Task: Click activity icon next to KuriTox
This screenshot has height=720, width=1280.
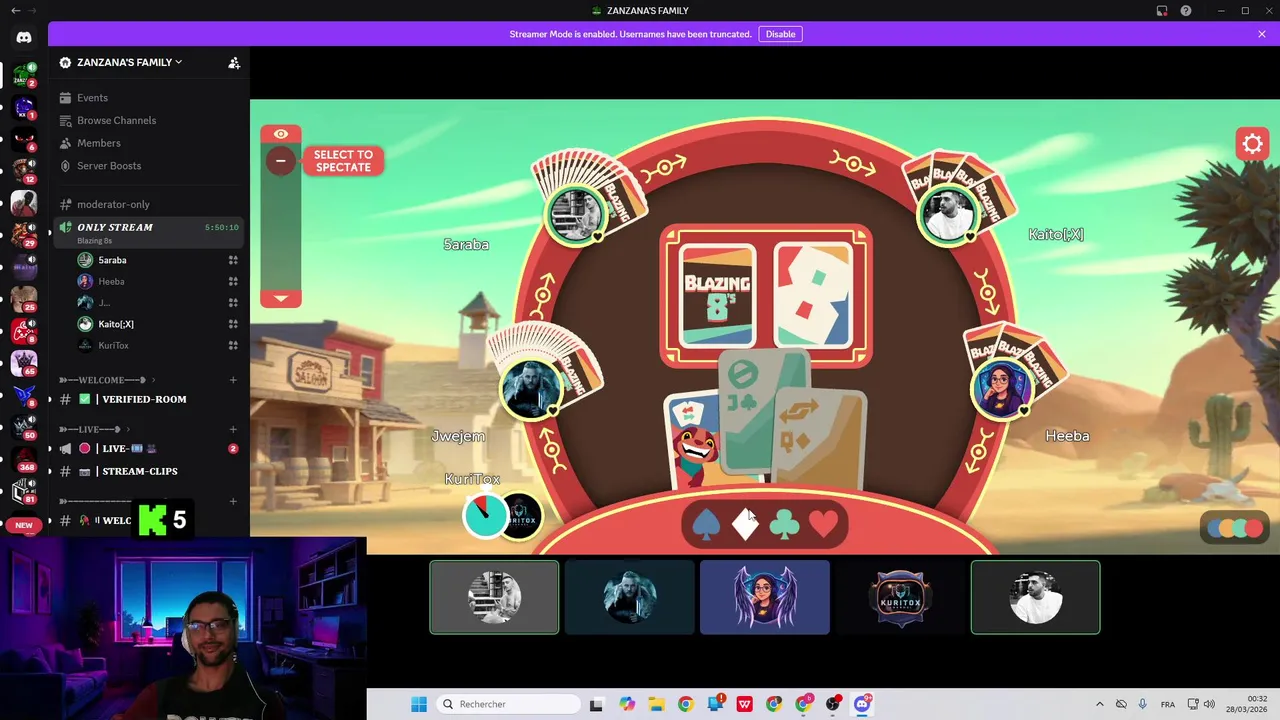Action: (x=233, y=346)
